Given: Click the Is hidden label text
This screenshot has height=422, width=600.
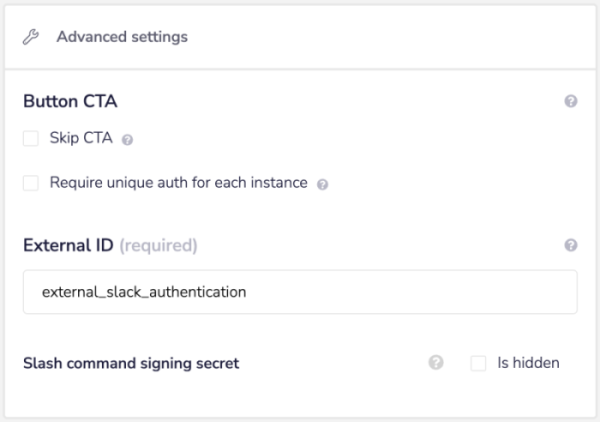Looking at the screenshot, I should [528, 363].
